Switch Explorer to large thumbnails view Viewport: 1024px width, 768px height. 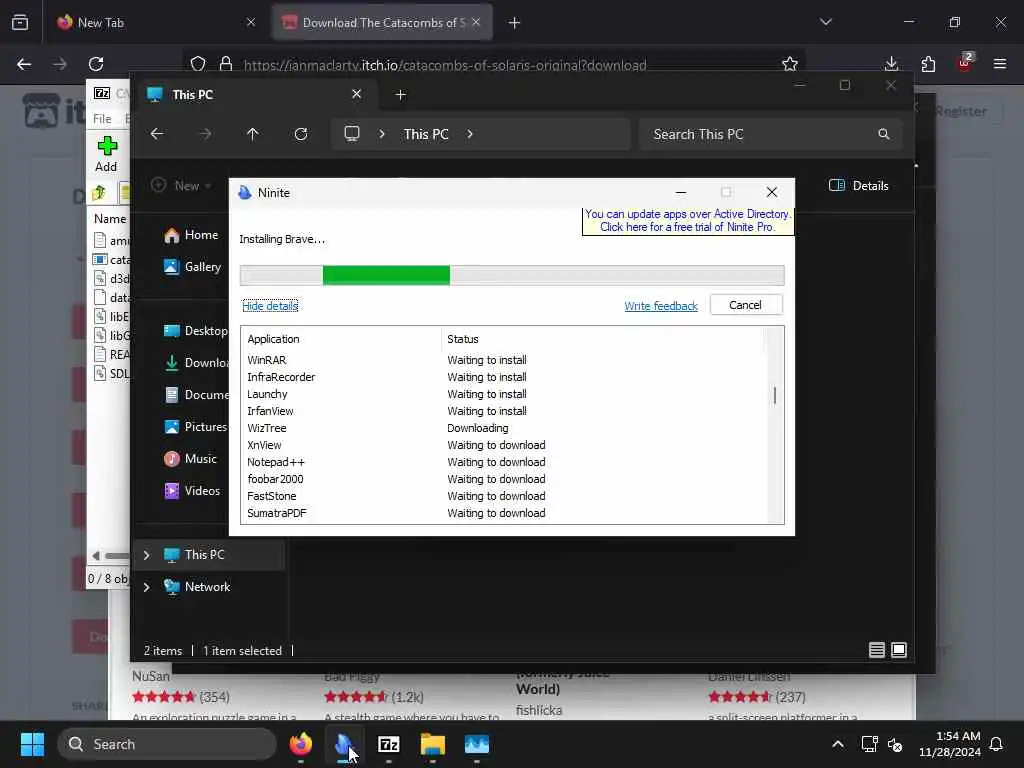point(899,650)
